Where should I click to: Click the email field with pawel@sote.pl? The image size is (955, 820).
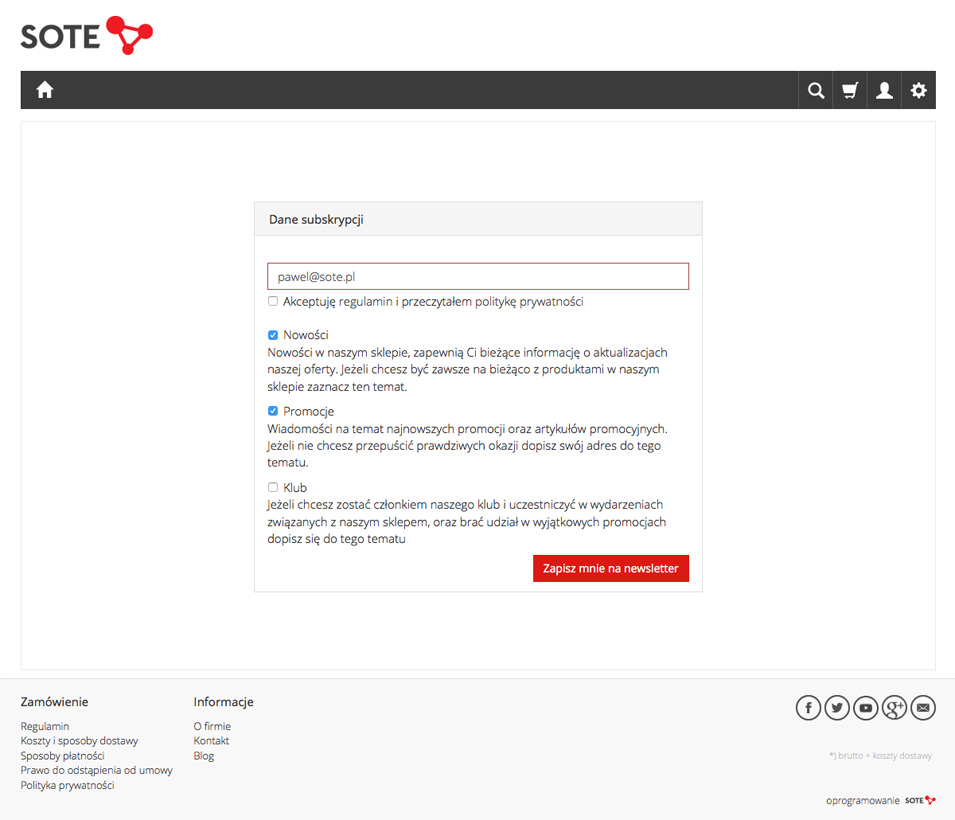point(478,277)
